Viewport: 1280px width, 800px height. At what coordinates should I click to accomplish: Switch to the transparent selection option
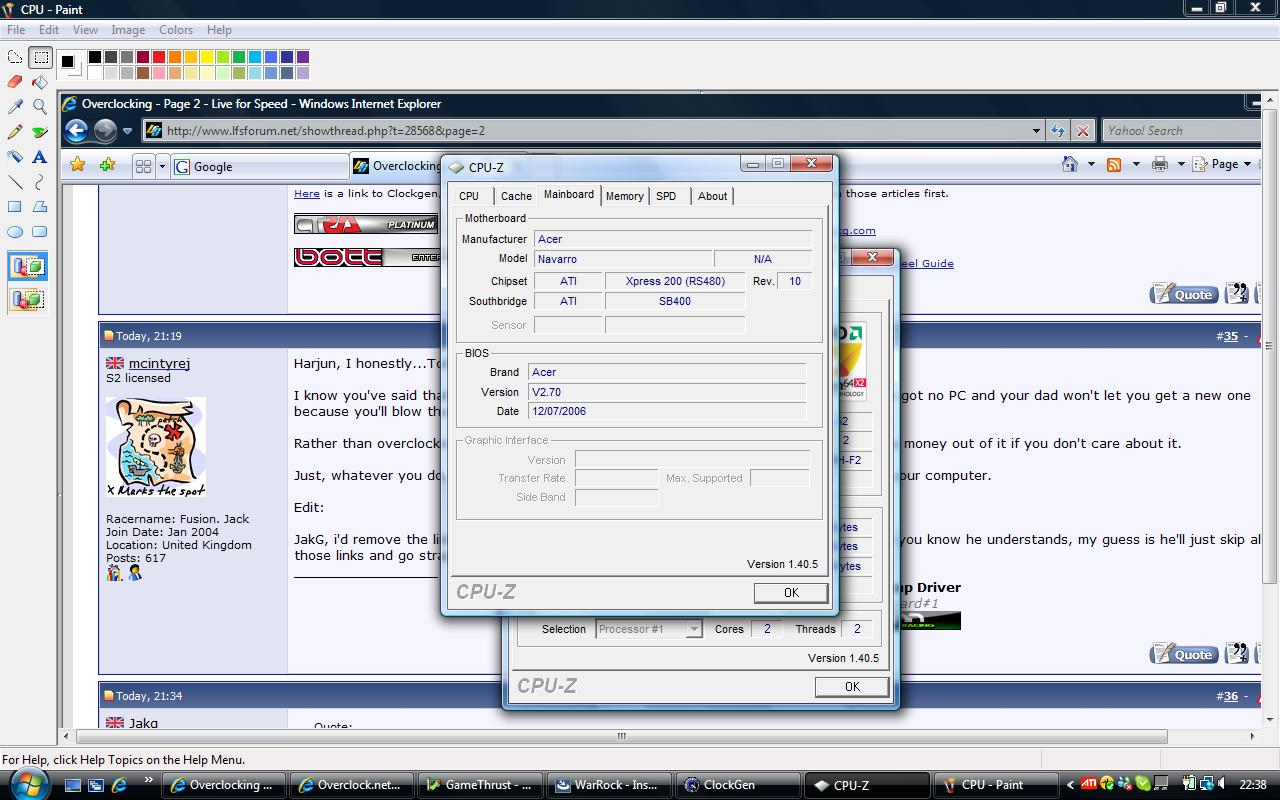tap(28, 299)
